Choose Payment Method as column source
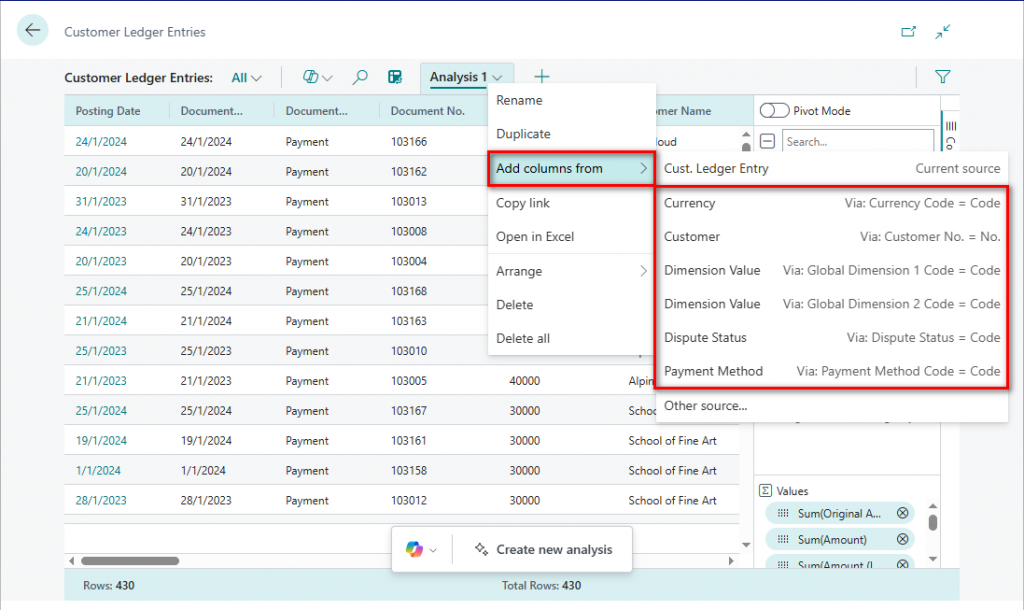This screenshot has width=1024, height=610. click(713, 371)
